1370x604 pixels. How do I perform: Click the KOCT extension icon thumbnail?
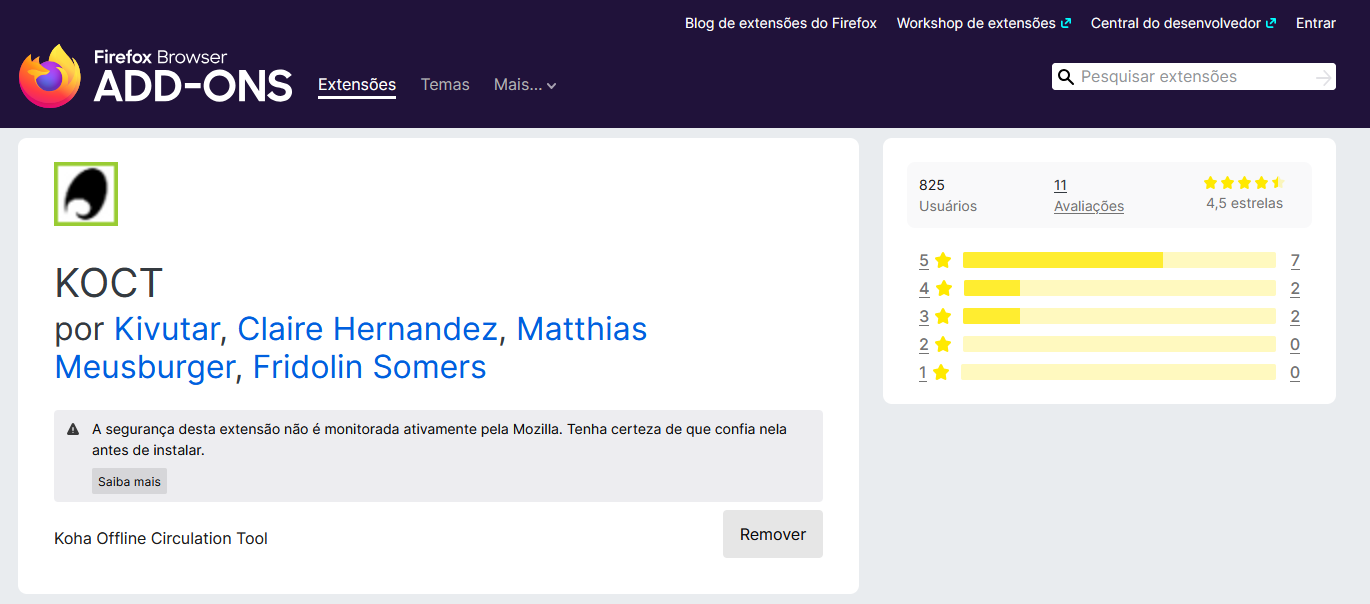pos(86,194)
